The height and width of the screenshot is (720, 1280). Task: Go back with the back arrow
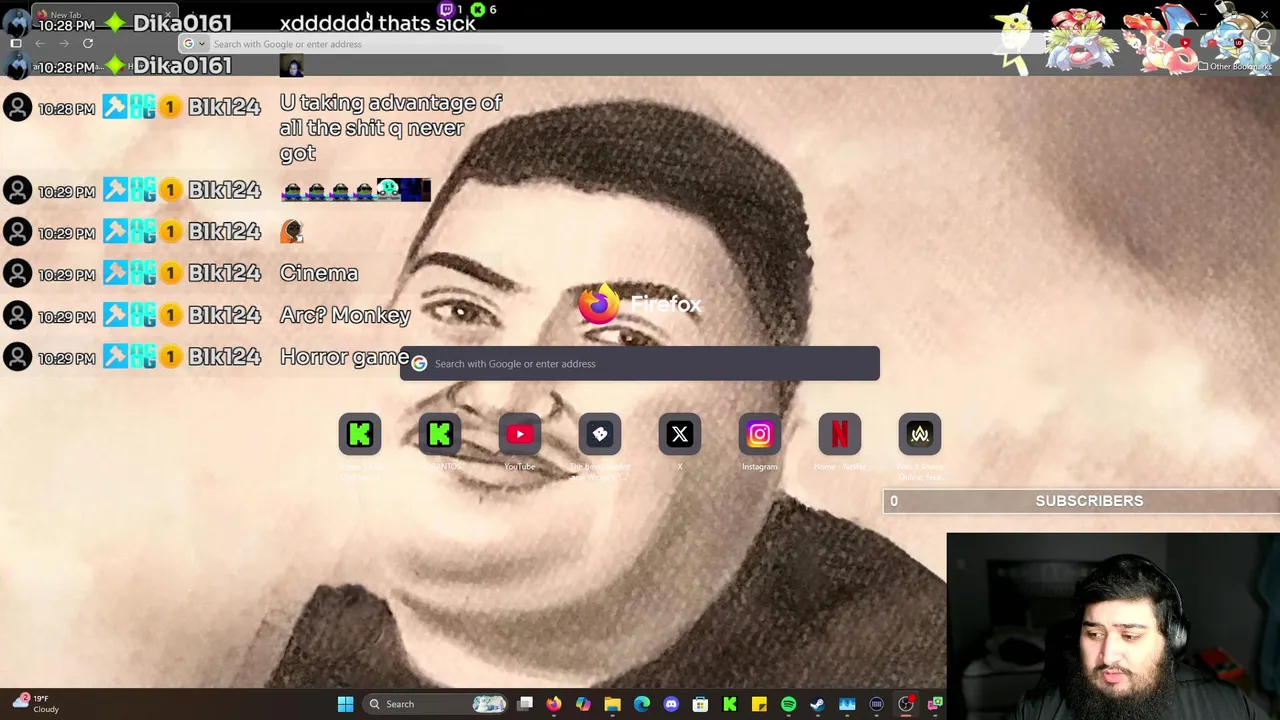40,44
